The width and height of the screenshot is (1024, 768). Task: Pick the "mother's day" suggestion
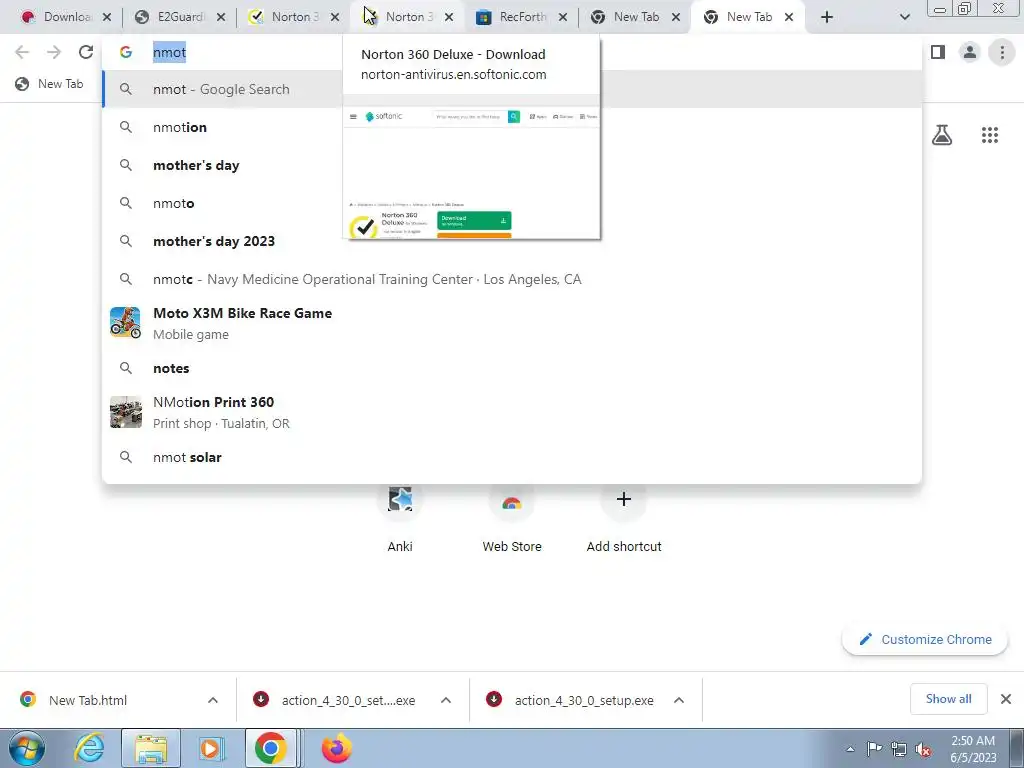tap(512, 165)
